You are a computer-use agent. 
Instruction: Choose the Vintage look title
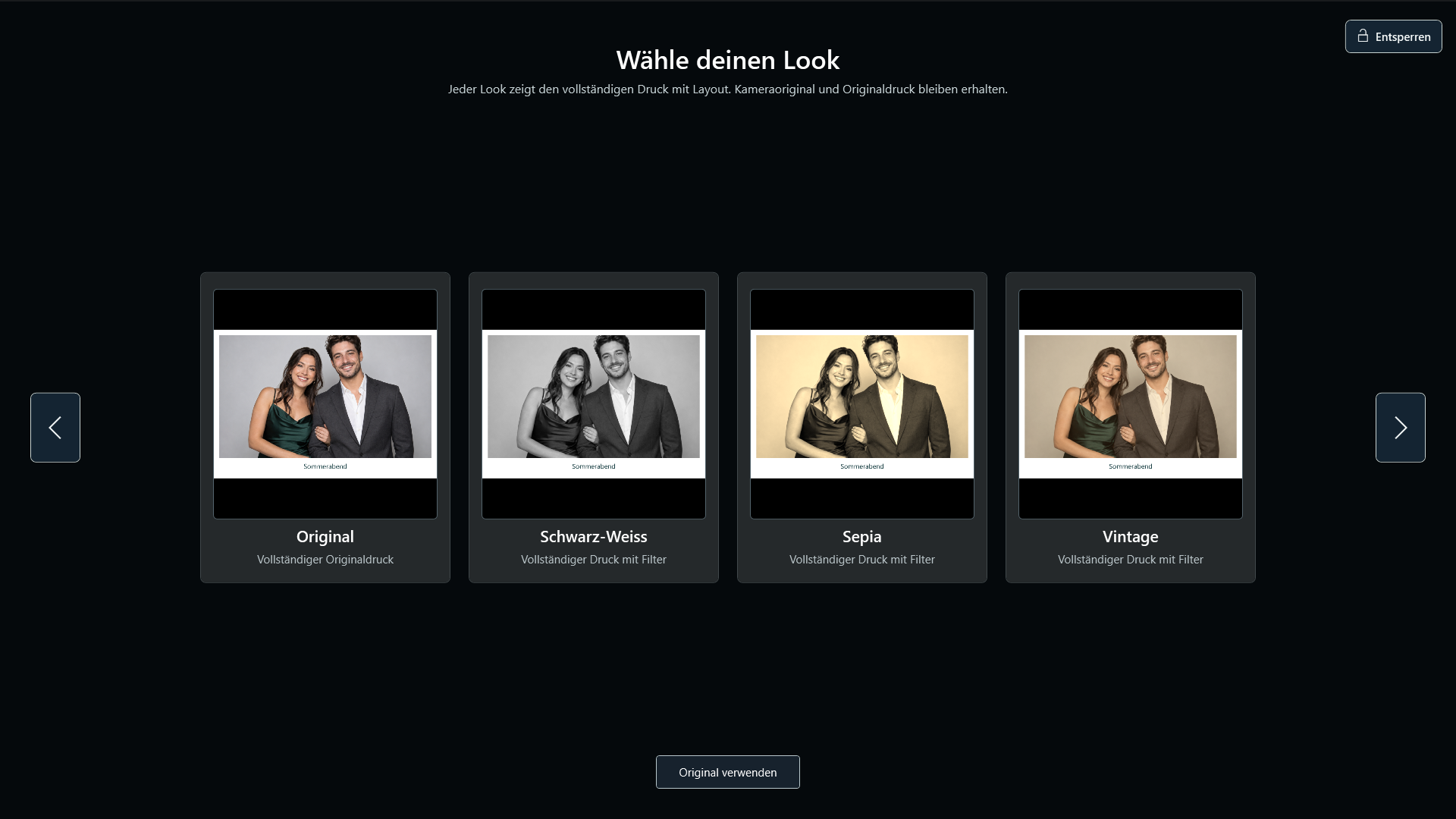coord(1131,537)
